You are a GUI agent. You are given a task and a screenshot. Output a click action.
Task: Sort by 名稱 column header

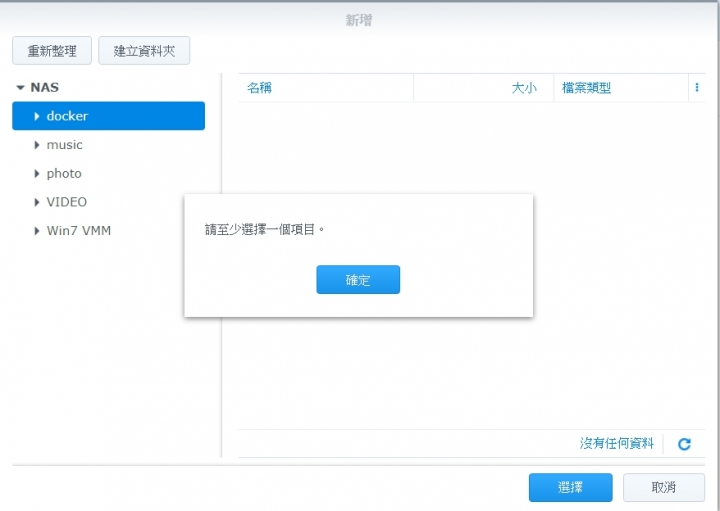pyautogui.click(x=326, y=88)
